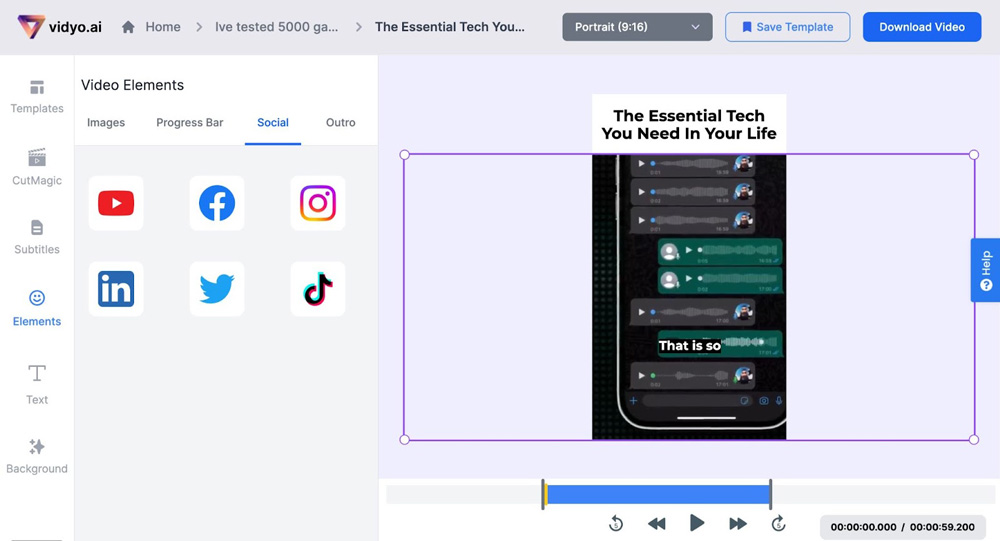Click the top-left selection handle of canvas
1000x541 pixels.
(x=404, y=154)
